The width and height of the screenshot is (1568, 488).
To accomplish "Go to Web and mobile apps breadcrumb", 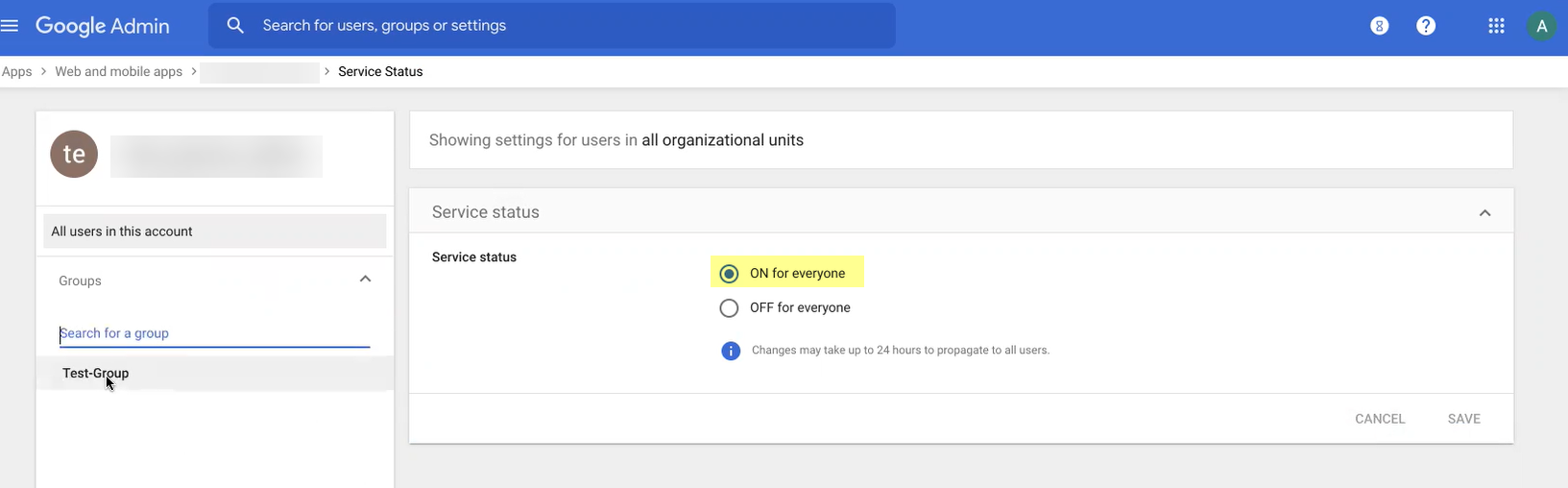I will [118, 72].
